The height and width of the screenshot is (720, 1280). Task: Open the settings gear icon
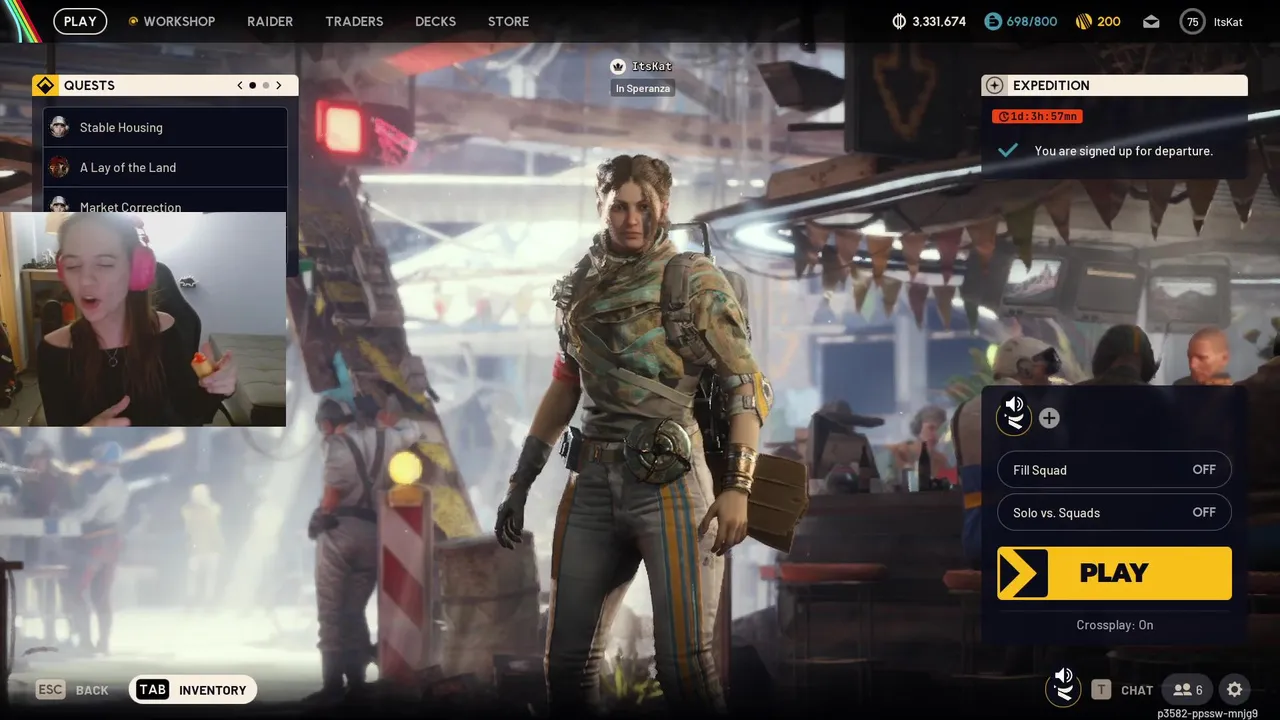(1235, 690)
